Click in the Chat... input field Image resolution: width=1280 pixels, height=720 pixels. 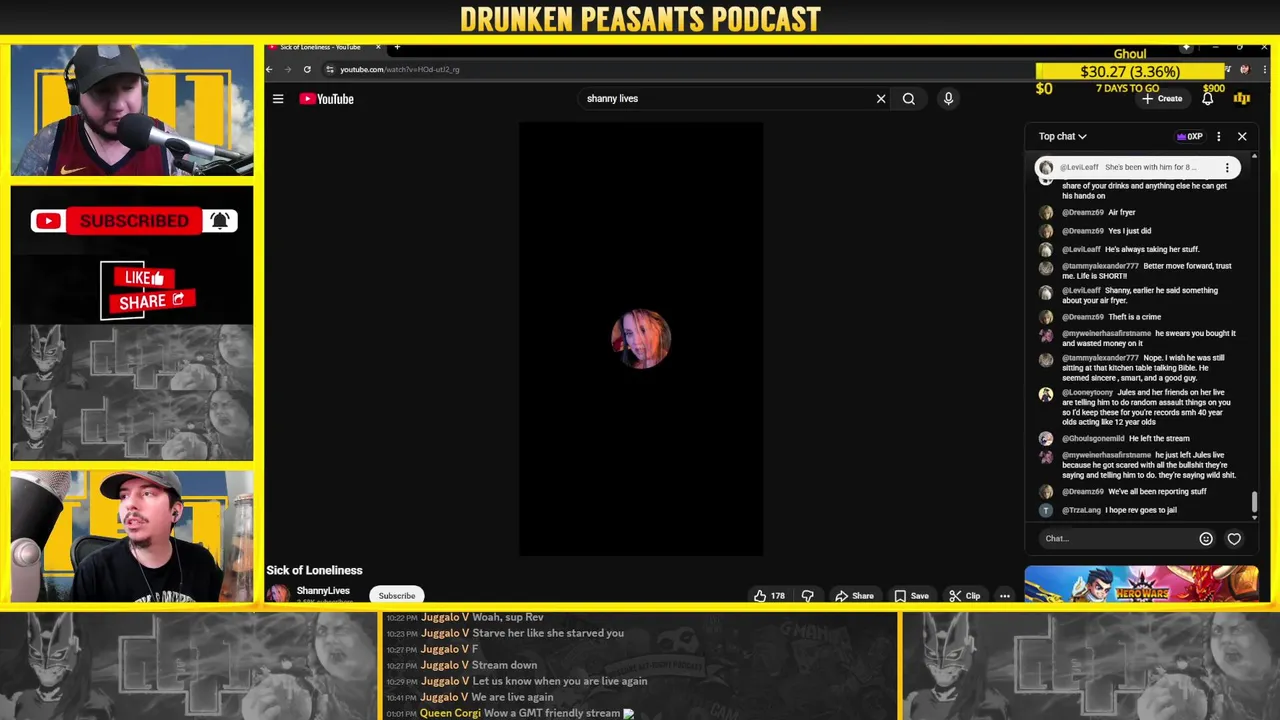click(x=1115, y=539)
